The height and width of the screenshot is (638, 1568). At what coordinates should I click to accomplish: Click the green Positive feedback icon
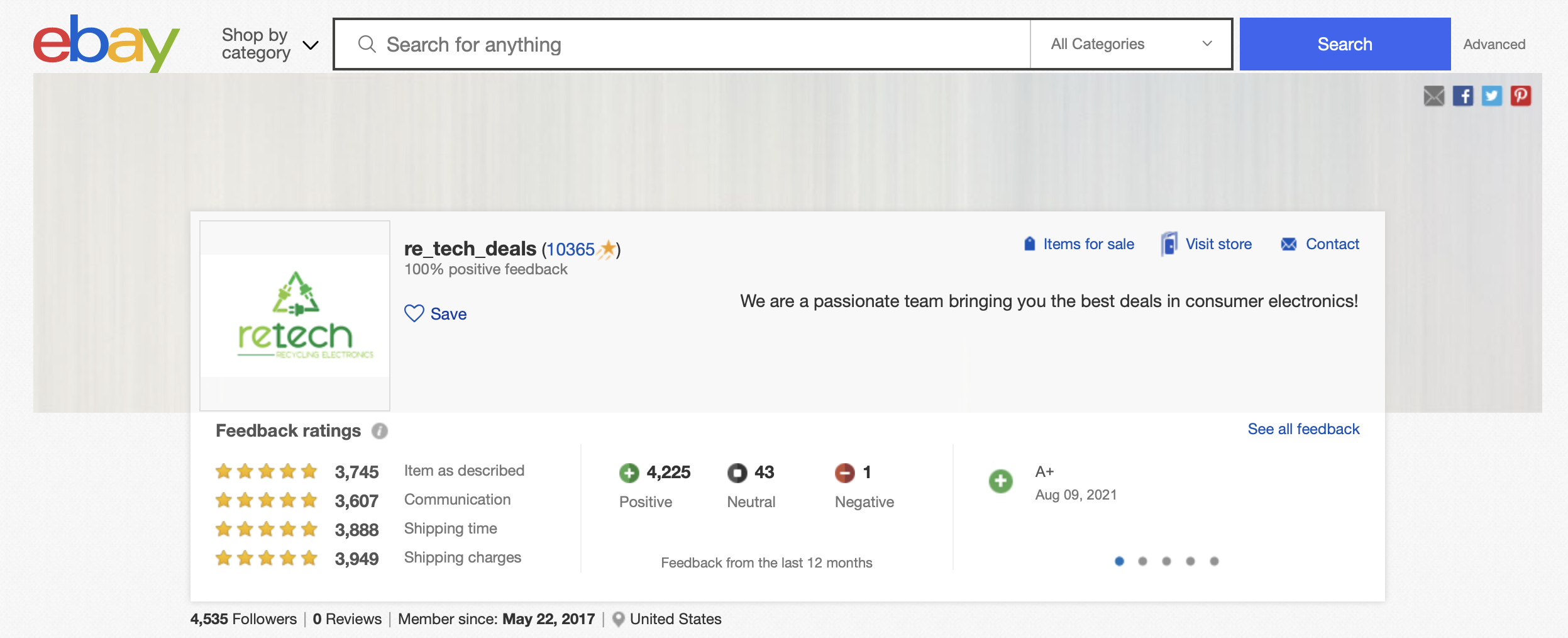pyautogui.click(x=629, y=473)
